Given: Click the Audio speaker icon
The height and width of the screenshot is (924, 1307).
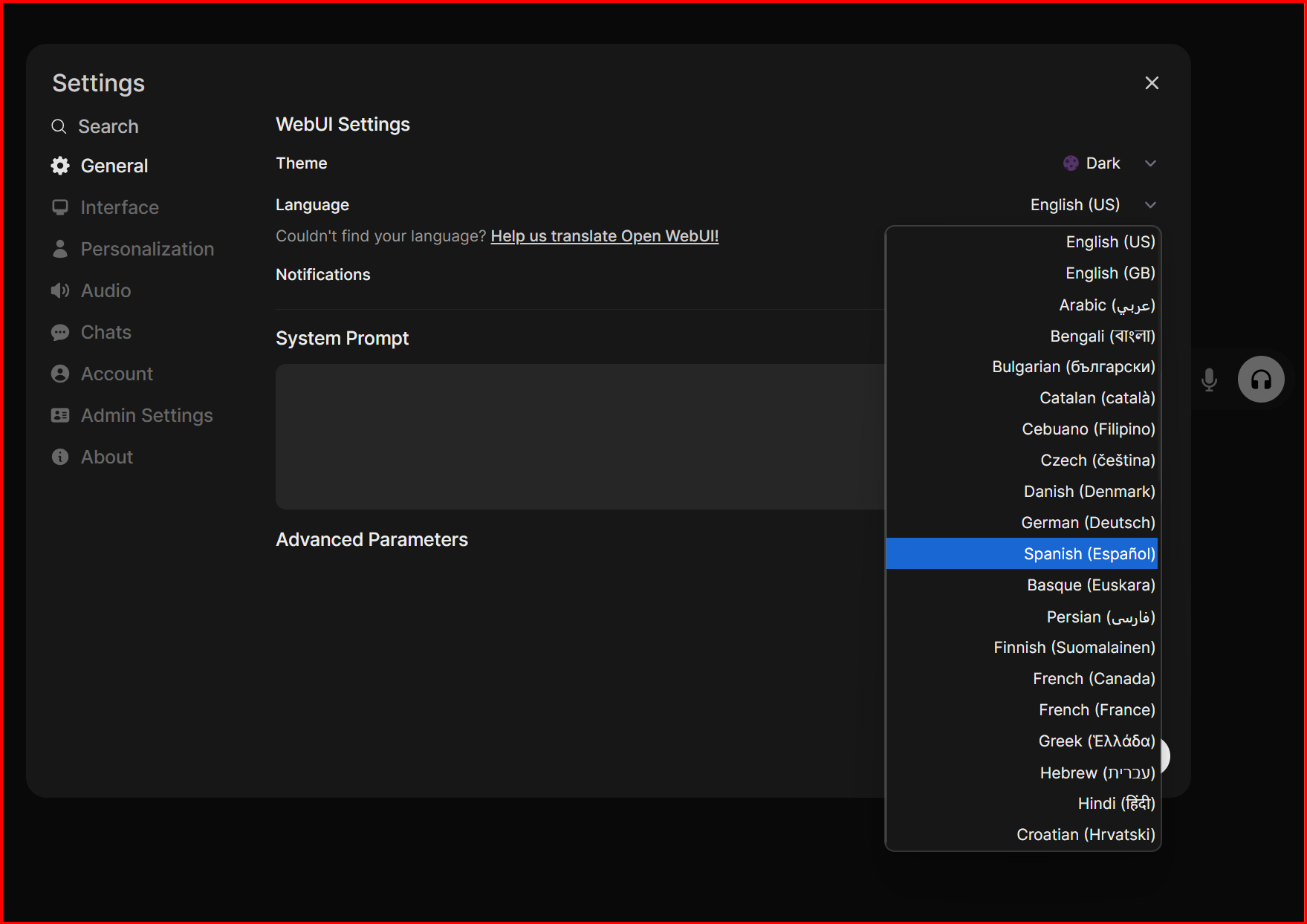Looking at the screenshot, I should [60, 290].
